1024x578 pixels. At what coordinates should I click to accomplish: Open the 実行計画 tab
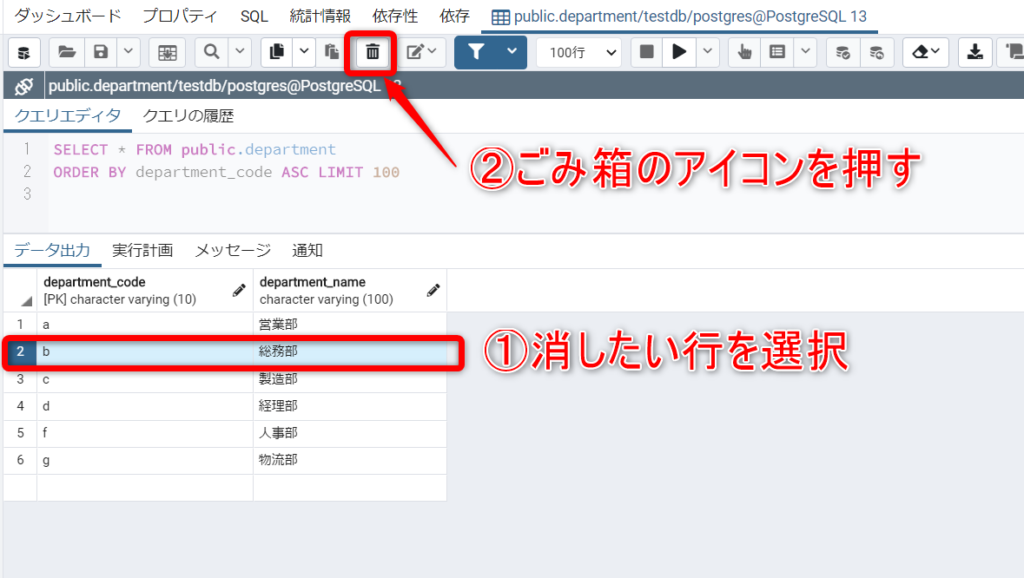point(142,251)
